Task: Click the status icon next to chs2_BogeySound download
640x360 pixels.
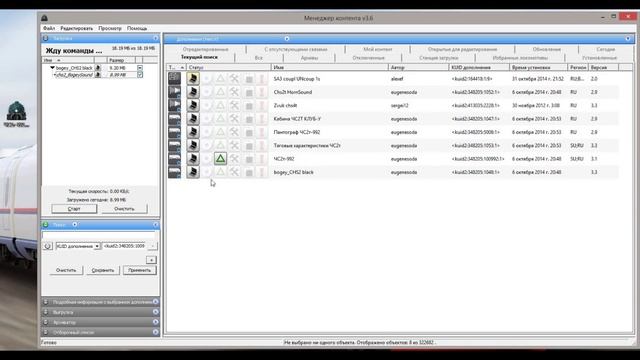Action: point(98,75)
